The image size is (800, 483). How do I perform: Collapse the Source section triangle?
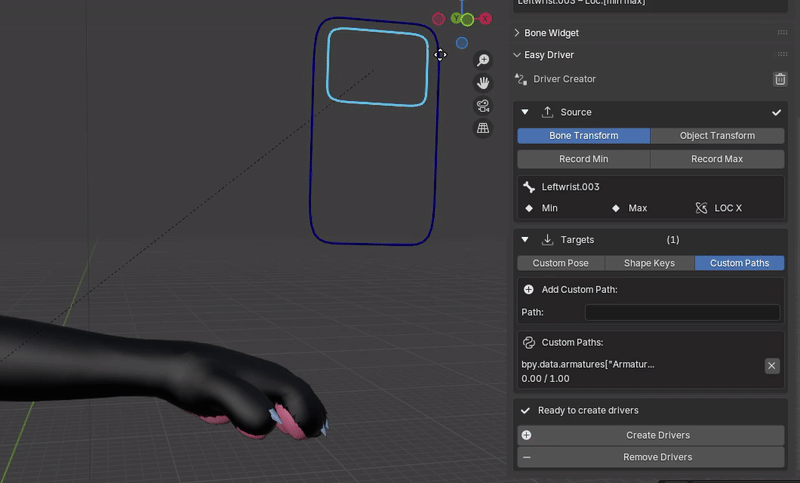click(524, 112)
